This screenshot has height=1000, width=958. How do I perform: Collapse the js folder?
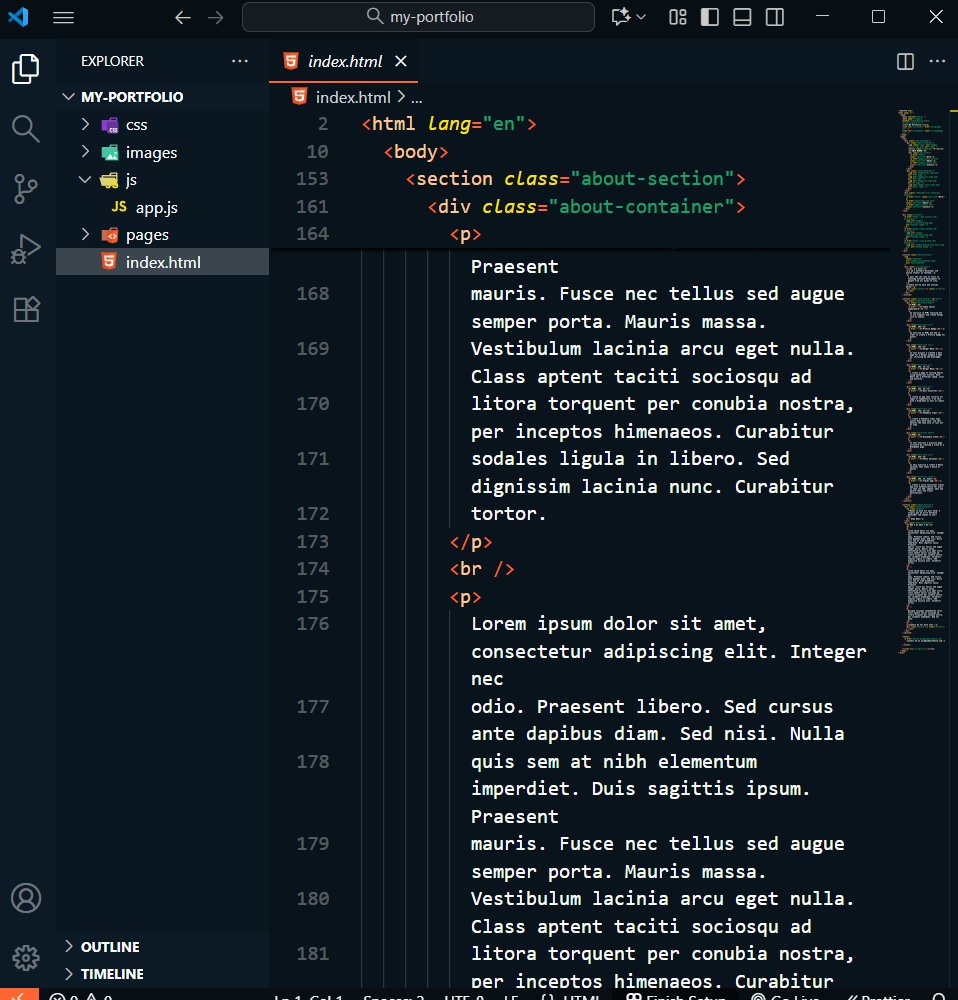(x=85, y=179)
